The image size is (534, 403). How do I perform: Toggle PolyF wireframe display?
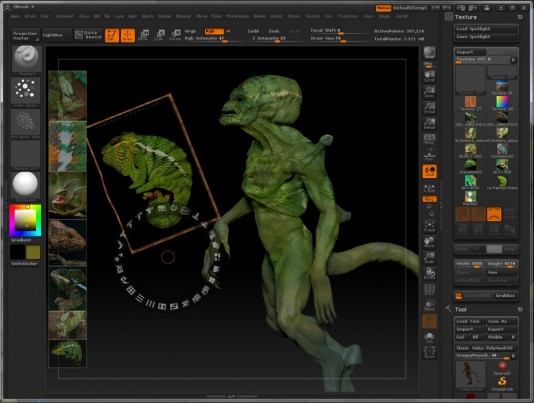tap(429, 290)
